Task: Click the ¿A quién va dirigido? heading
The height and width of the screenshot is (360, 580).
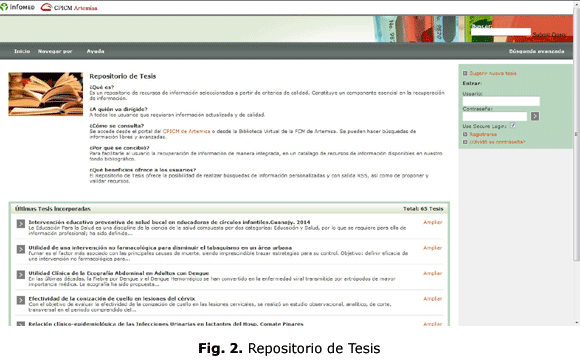Action: coord(118,109)
